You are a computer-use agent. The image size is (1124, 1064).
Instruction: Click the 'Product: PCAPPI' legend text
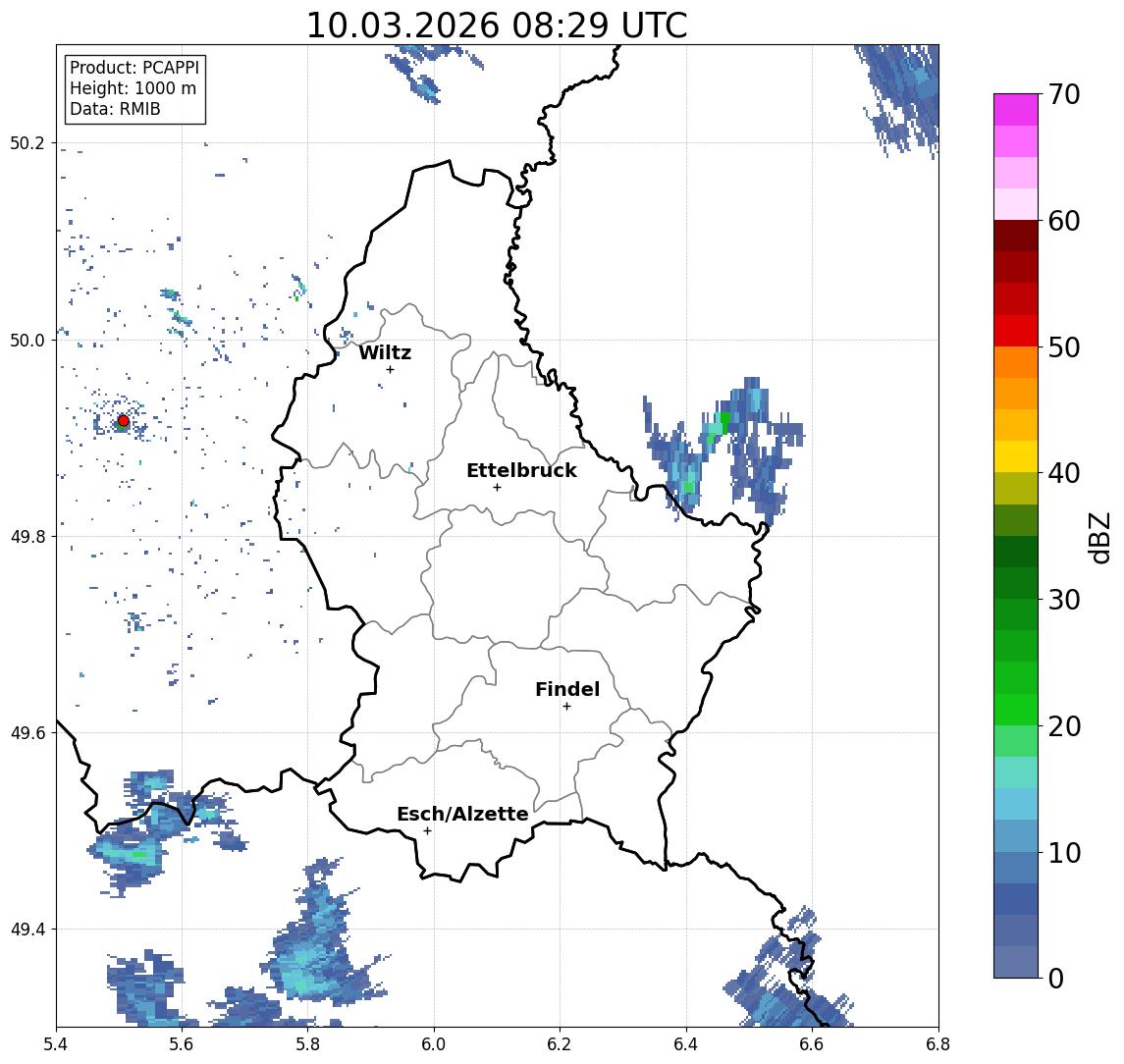click(x=134, y=68)
